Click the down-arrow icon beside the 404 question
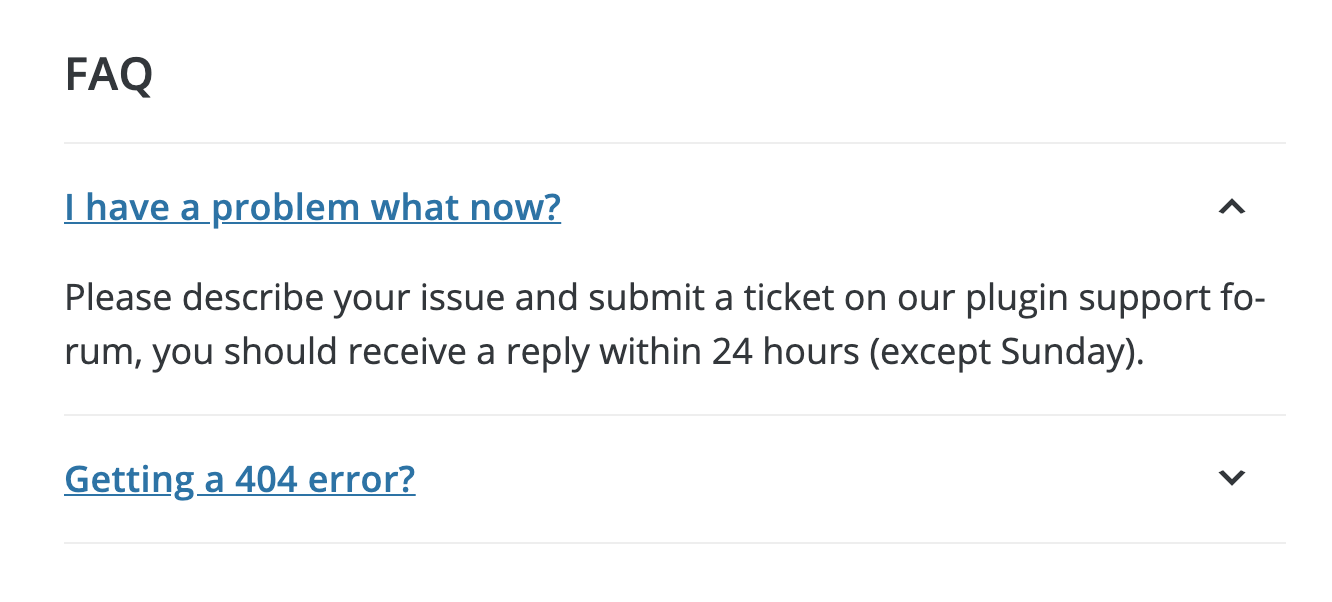The image size is (1332, 602). coord(1231,478)
